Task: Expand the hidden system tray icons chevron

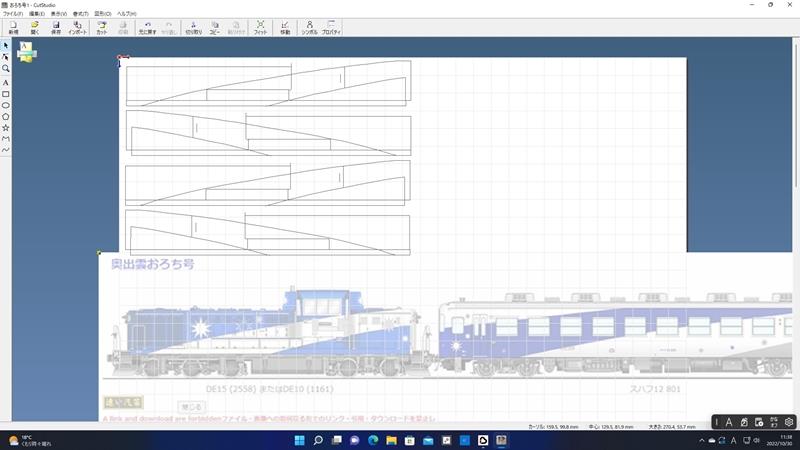Action: [x=702, y=440]
